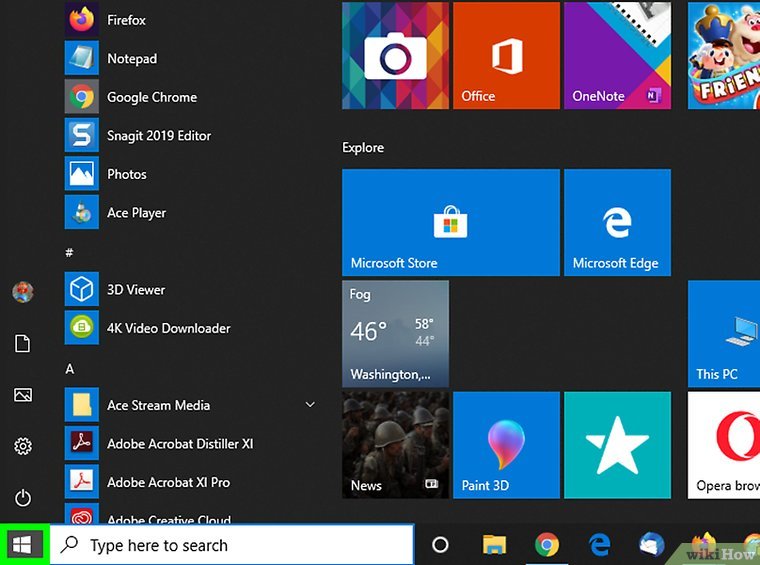Open Snagit 2019 Editor
Screen dimensions: 760x565
point(159,136)
